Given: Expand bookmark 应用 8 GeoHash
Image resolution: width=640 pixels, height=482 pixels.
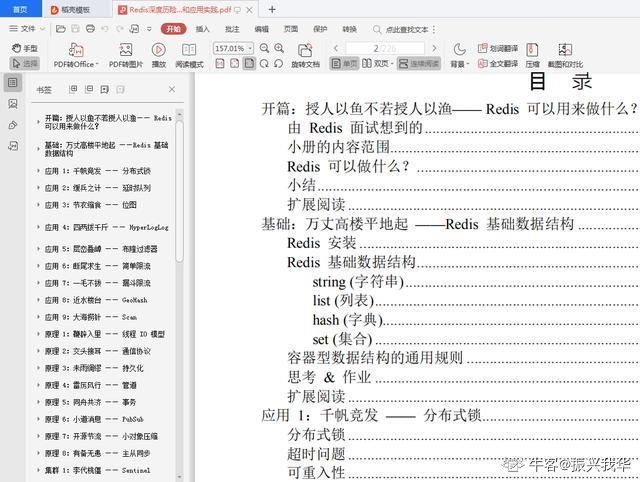Looking at the screenshot, I should (38, 300).
